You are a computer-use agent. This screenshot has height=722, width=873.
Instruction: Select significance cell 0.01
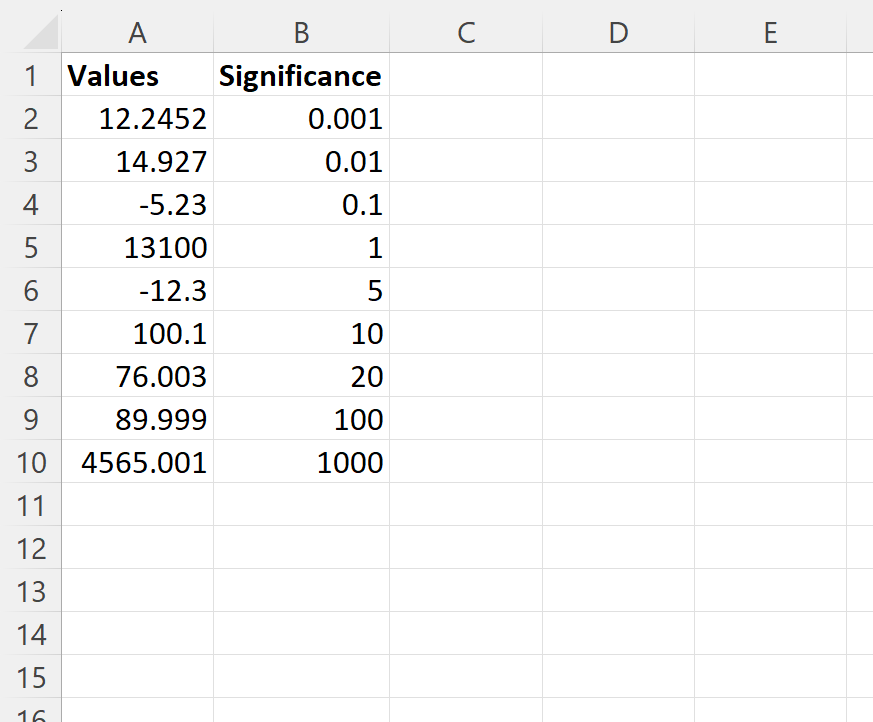[x=301, y=160]
